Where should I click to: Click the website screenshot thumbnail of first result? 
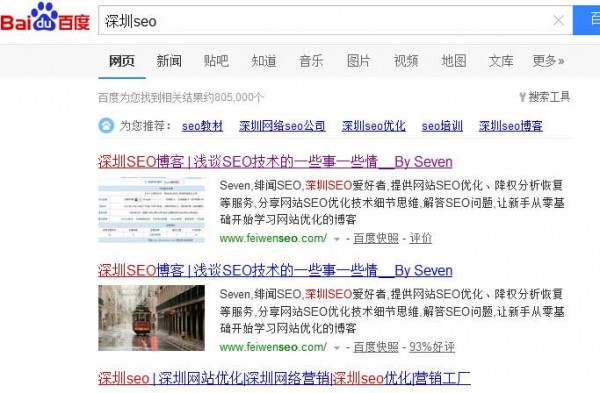(x=152, y=210)
